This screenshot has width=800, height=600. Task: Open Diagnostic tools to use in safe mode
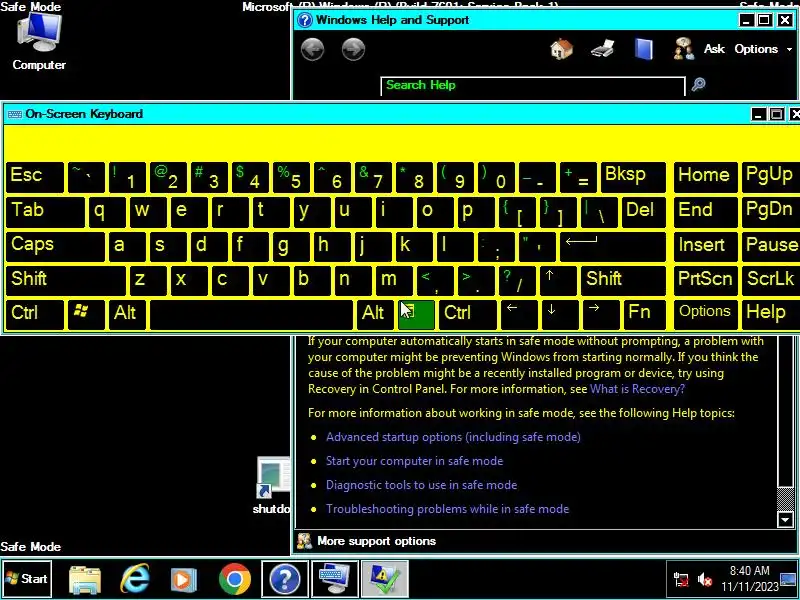421,485
